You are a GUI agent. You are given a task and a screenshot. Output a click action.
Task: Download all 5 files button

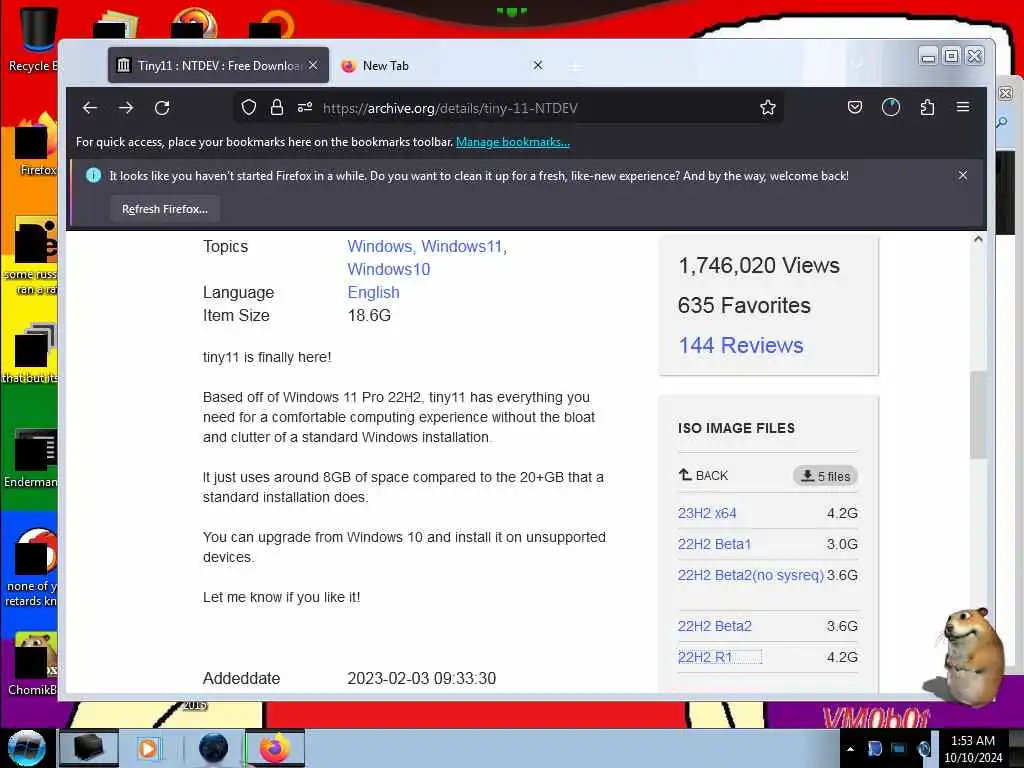pos(825,476)
